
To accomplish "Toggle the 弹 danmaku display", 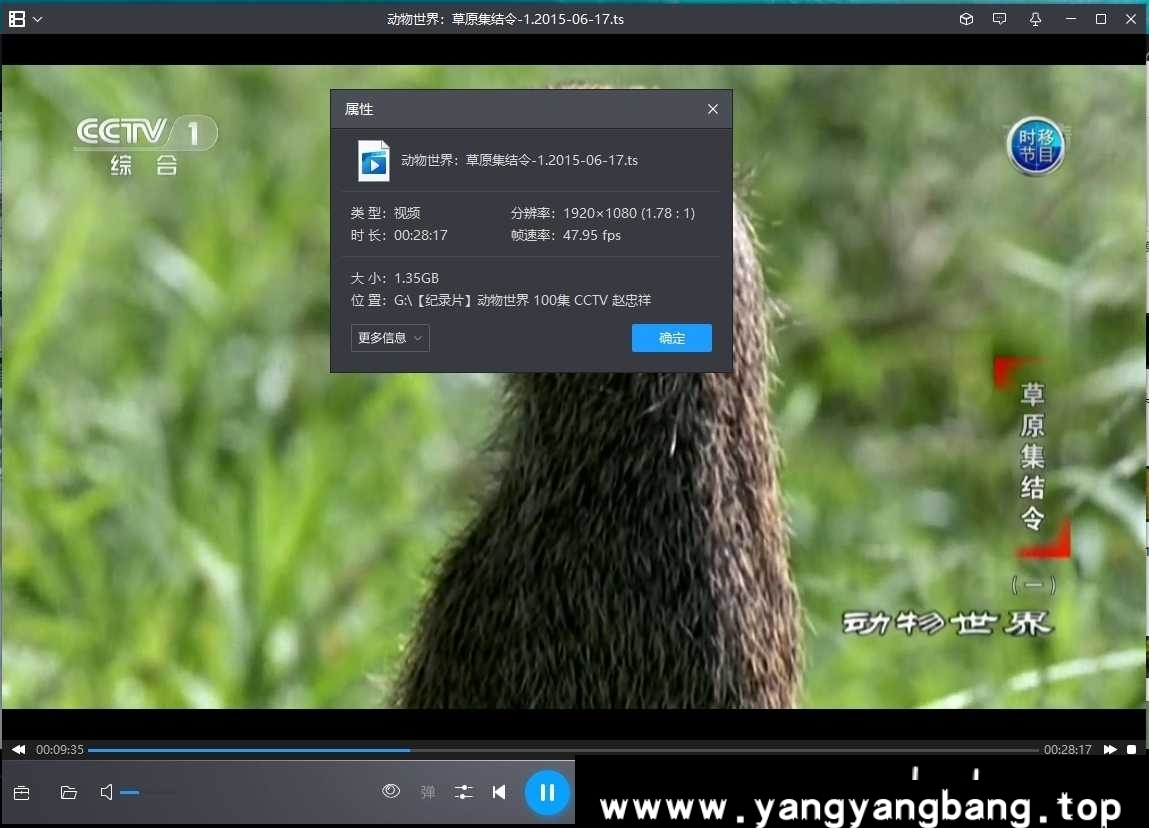I will pos(427,791).
